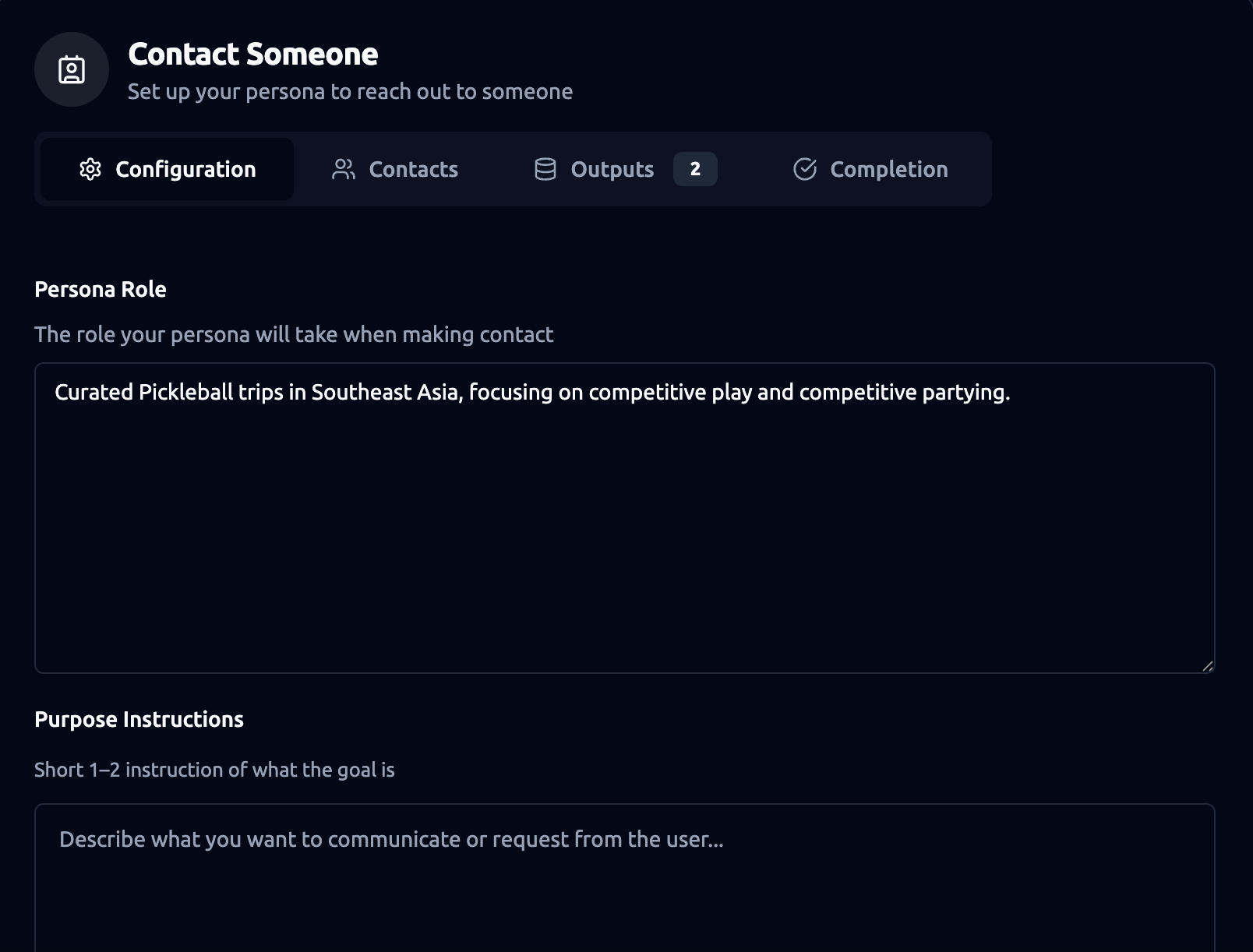This screenshot has width=1253, height=952.
Task: Click the "Short 1–2 instruction" helper text
Action: (x=214, y=770)
